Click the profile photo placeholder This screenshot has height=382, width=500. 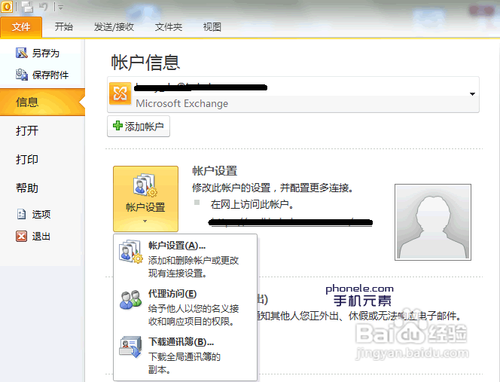(x=433, y=222)
